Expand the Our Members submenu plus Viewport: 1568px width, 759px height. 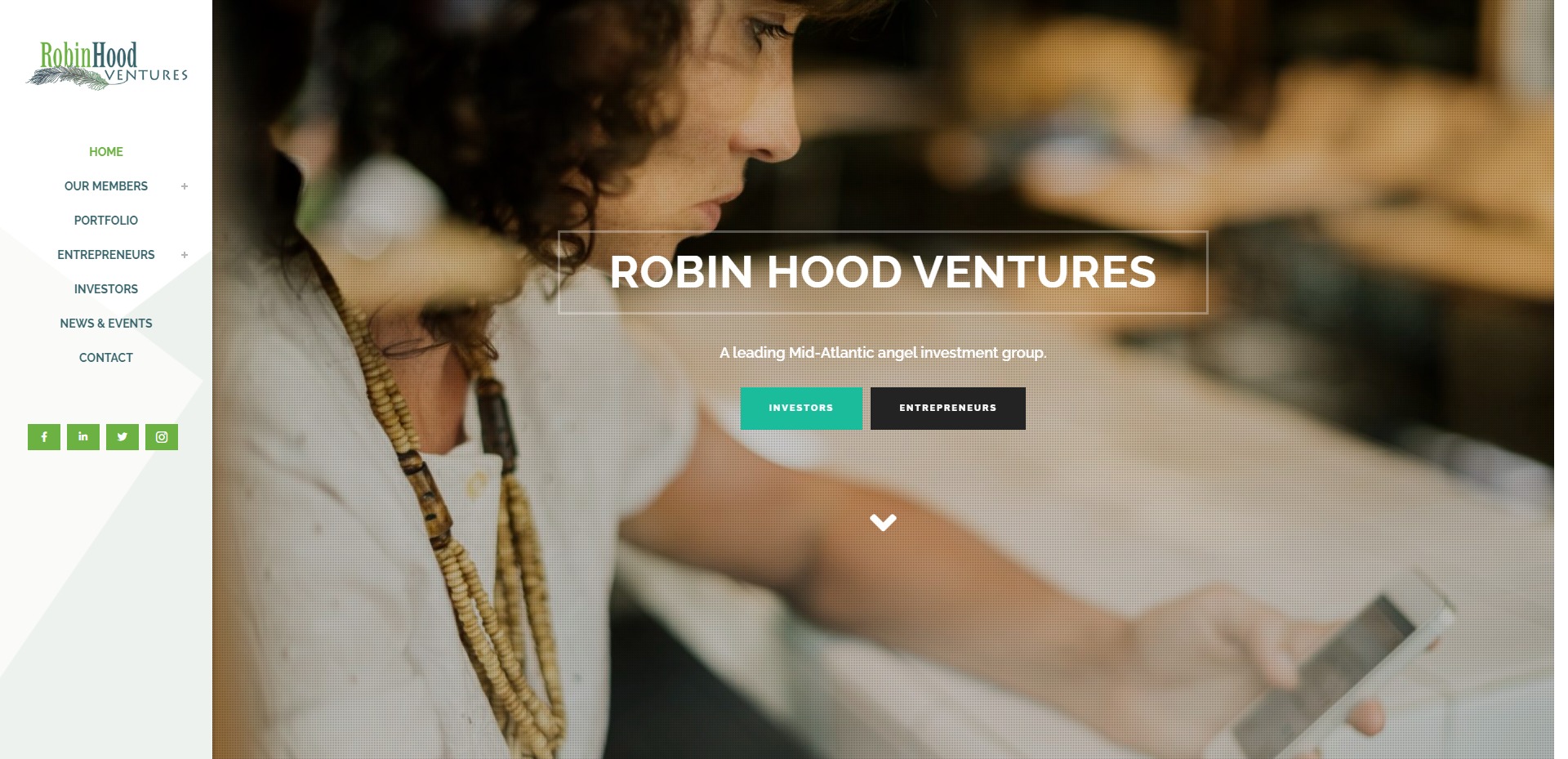click(x=185, y=186)
